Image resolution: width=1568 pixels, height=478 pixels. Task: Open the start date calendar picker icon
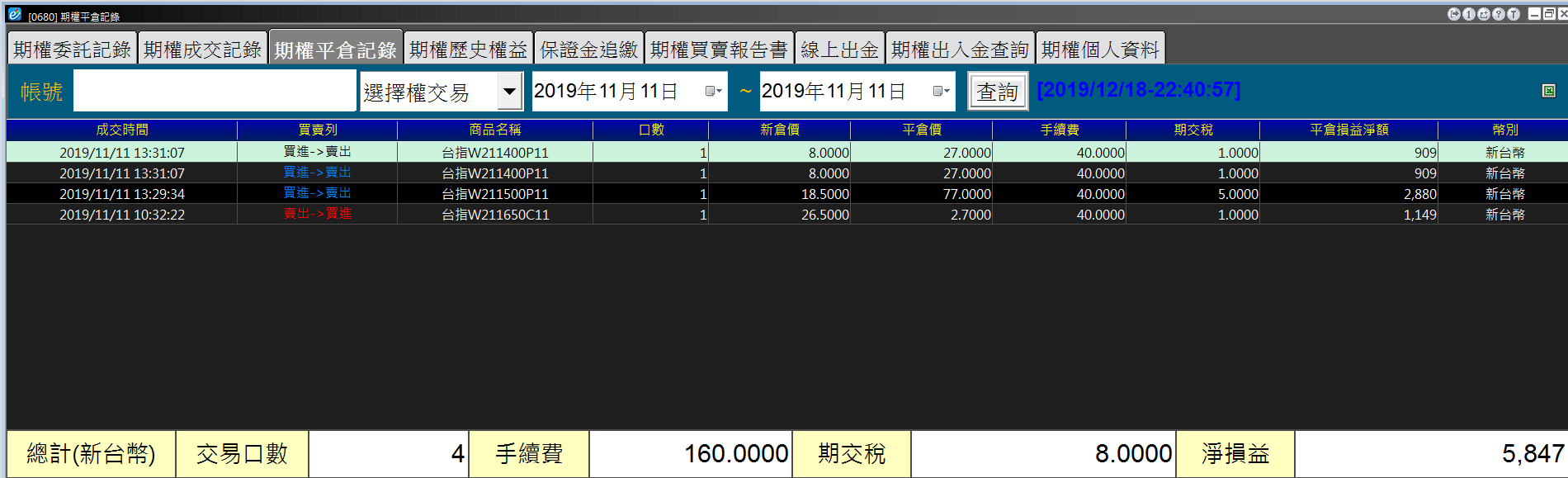713,91
